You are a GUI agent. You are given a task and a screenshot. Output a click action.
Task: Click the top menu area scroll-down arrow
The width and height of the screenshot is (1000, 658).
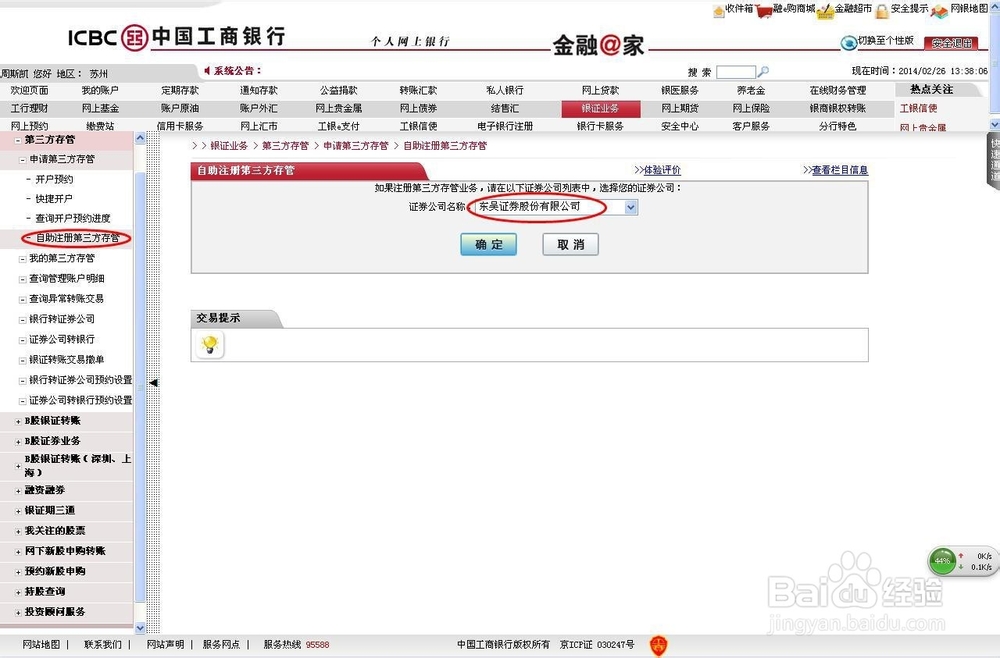(994, 124)
